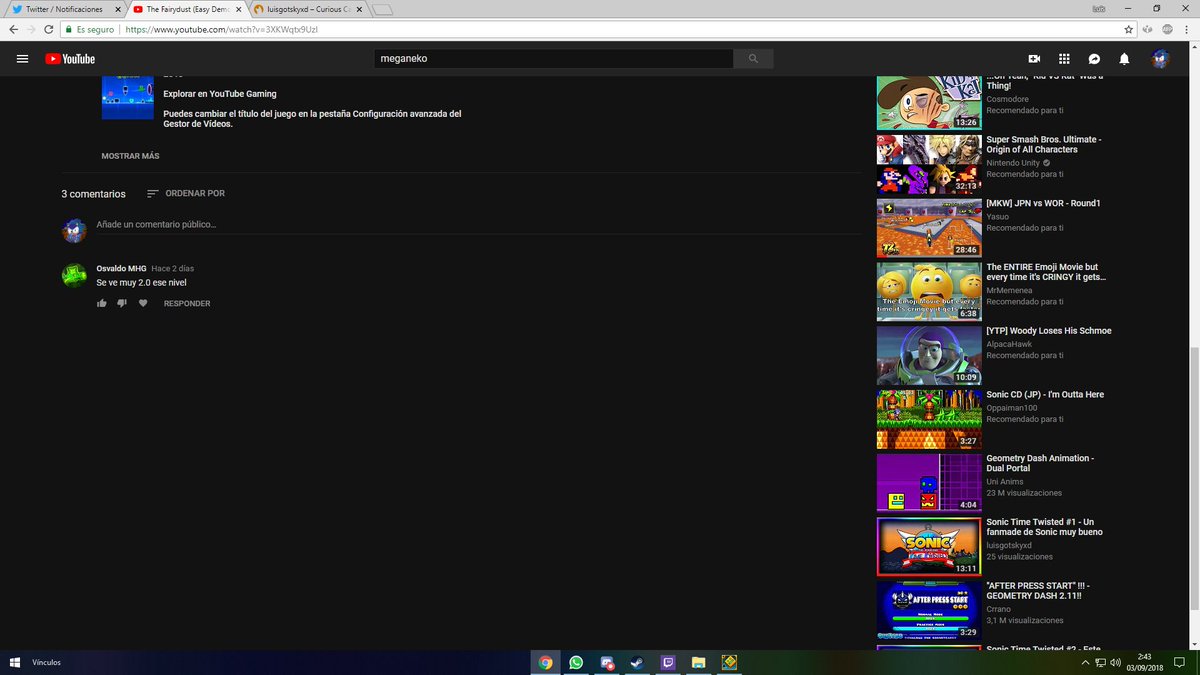The height and width of the screenshot is (675, 1200).
Task: Click Osvaldo MHG's green avatar
Action: (74, 275)
